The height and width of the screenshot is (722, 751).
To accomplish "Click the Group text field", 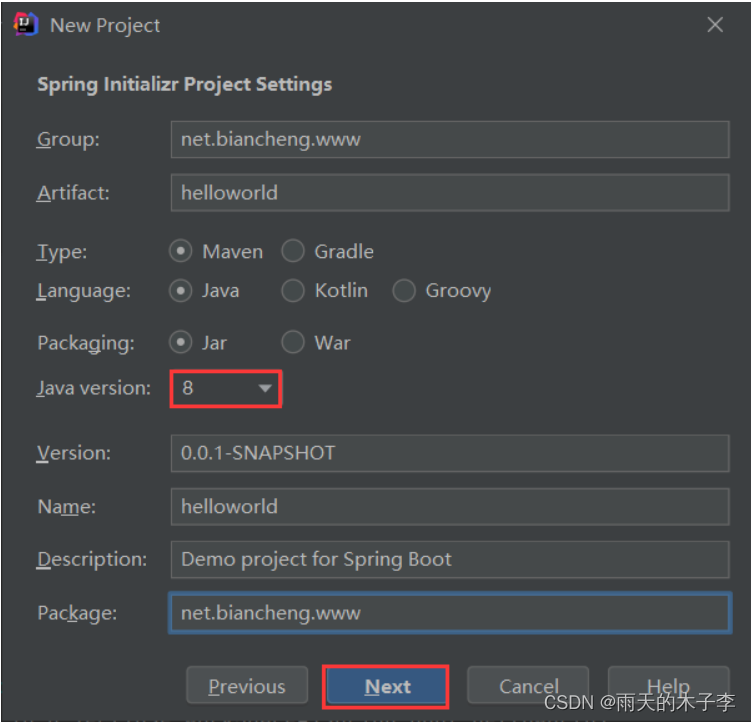I will (x=450, y=139).
